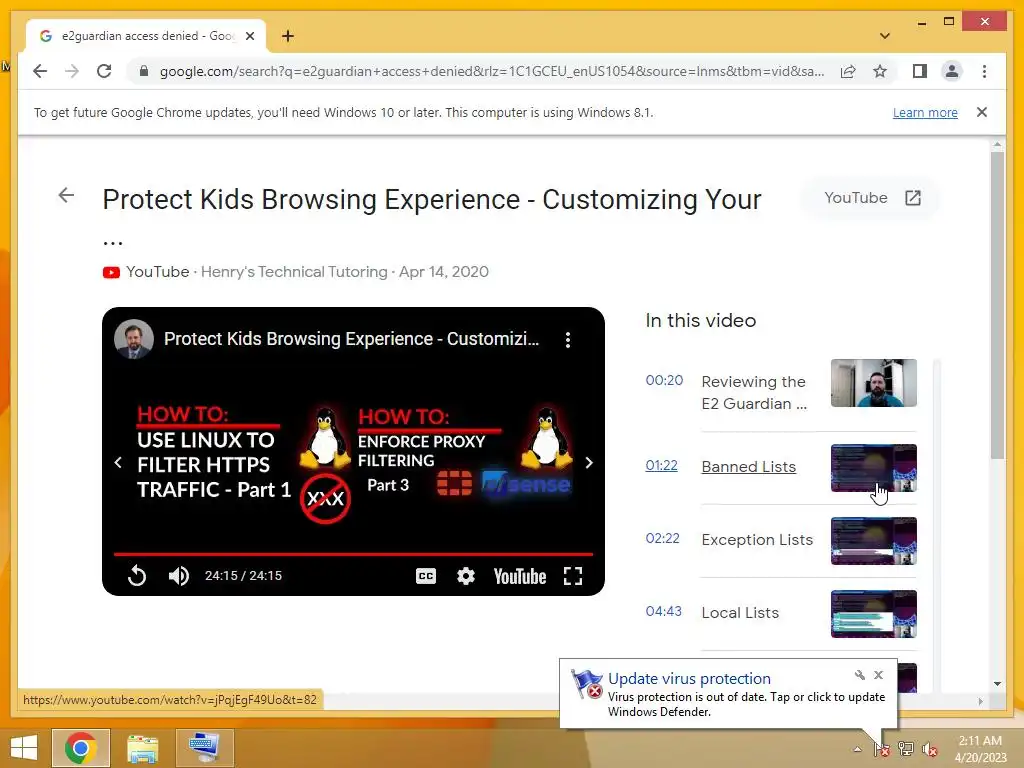
Task: Dismiss the Chrome update info bar
Action: 982,112
